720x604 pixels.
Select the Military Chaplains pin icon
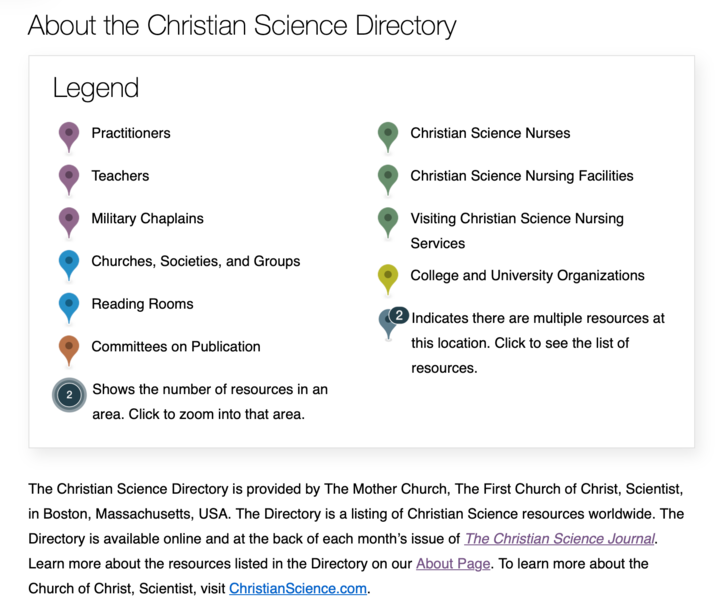69,222
